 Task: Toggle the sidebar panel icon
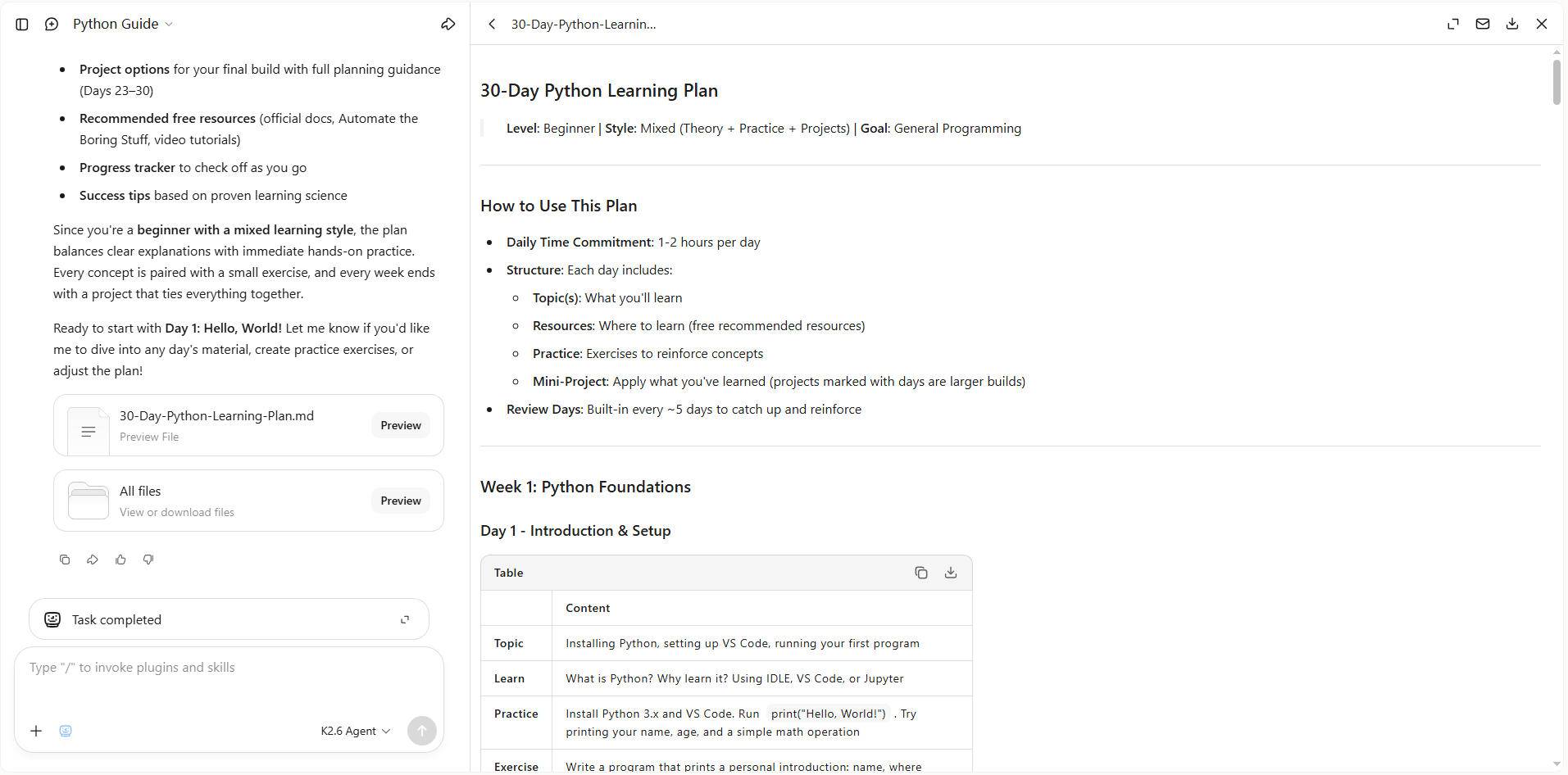22,25
